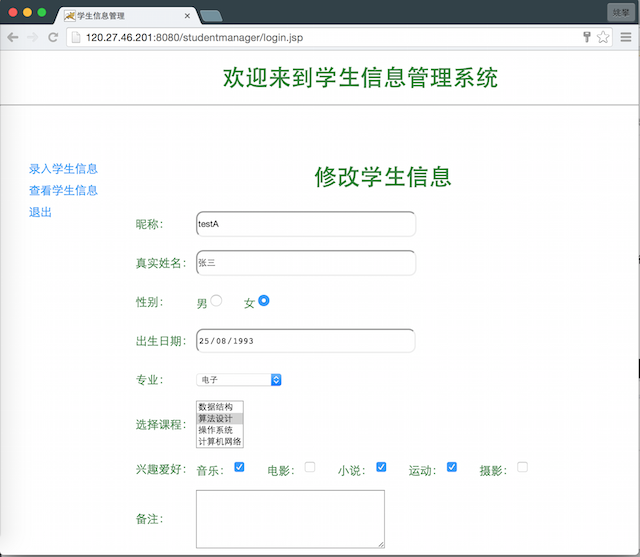
Task: Click the macOS yellow minimize button
Action: 27,12
